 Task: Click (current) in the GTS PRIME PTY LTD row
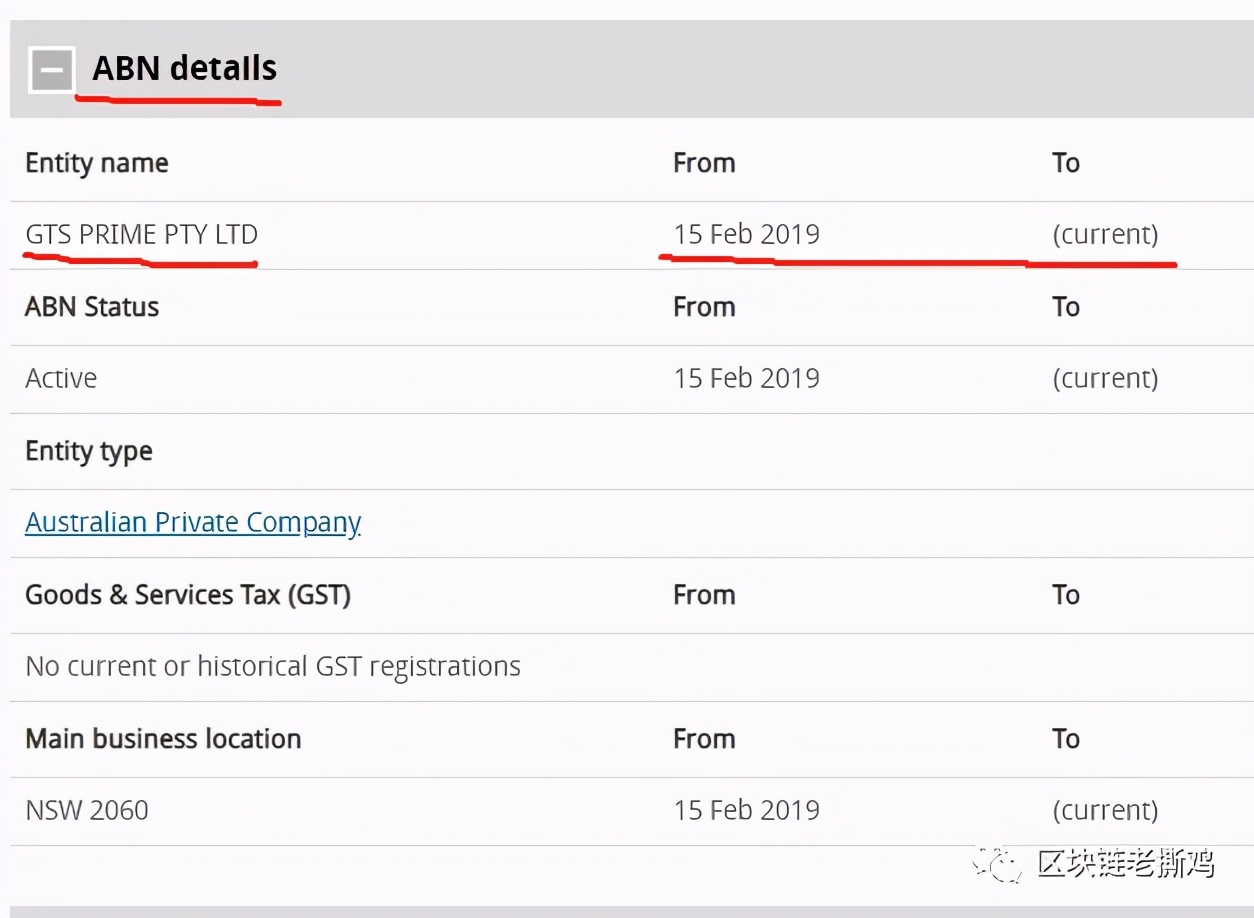coord(1105,235)
